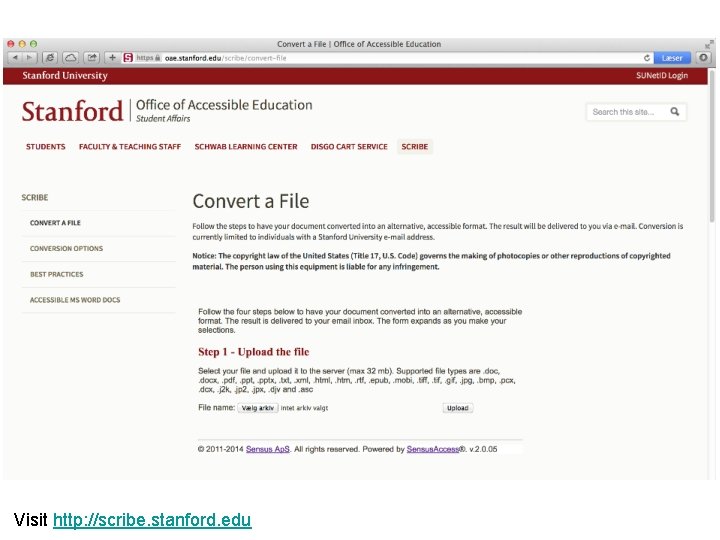Image resolution: width=720 pixels, height=540 pixels.
Task: Click the share icon in toolbar
Action: 92,58
